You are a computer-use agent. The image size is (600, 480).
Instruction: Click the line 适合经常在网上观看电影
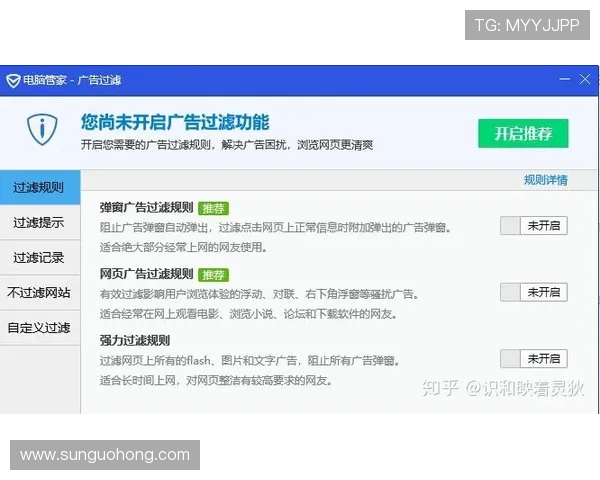point(249,314)
